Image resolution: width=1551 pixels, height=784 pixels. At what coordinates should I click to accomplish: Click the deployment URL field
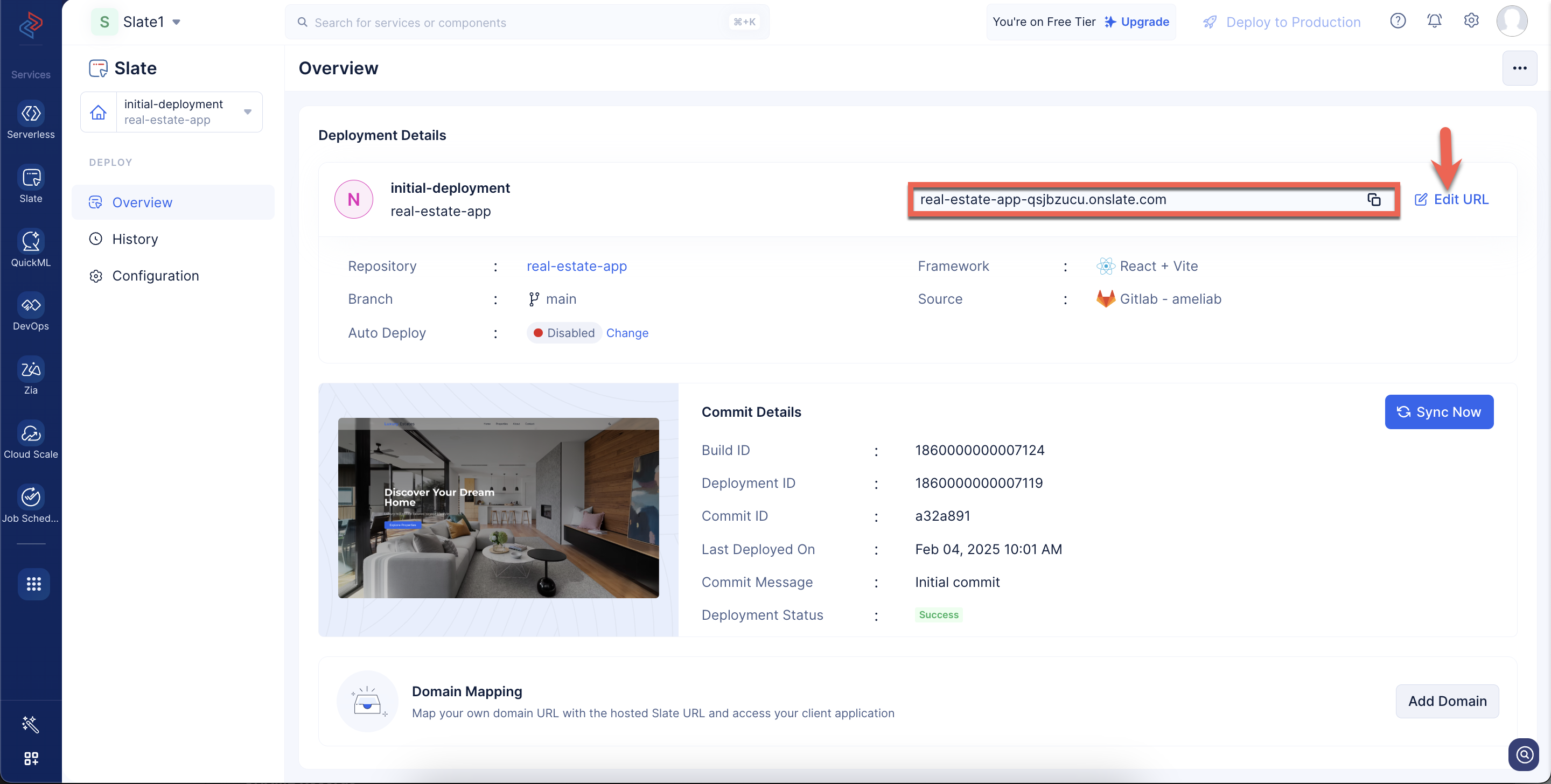(x=1153, y=199)
